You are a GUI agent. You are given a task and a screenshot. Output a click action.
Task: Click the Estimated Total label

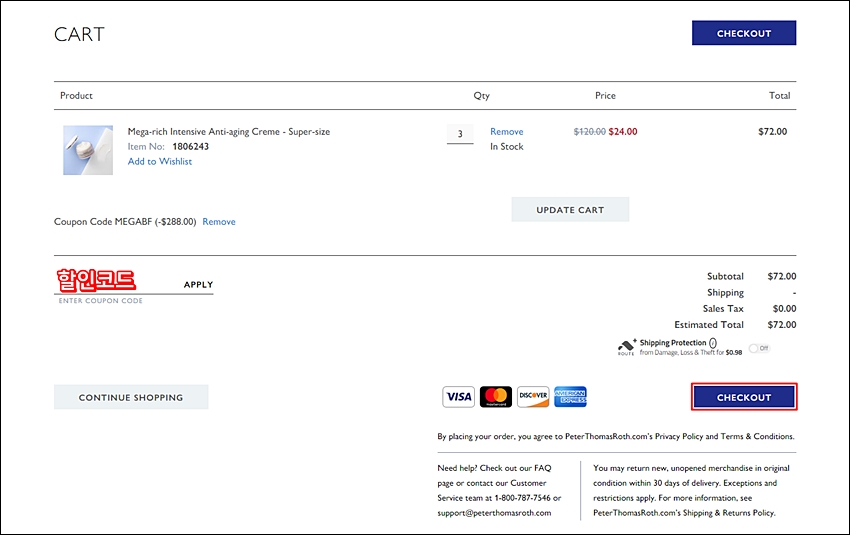tap(709, 325)
